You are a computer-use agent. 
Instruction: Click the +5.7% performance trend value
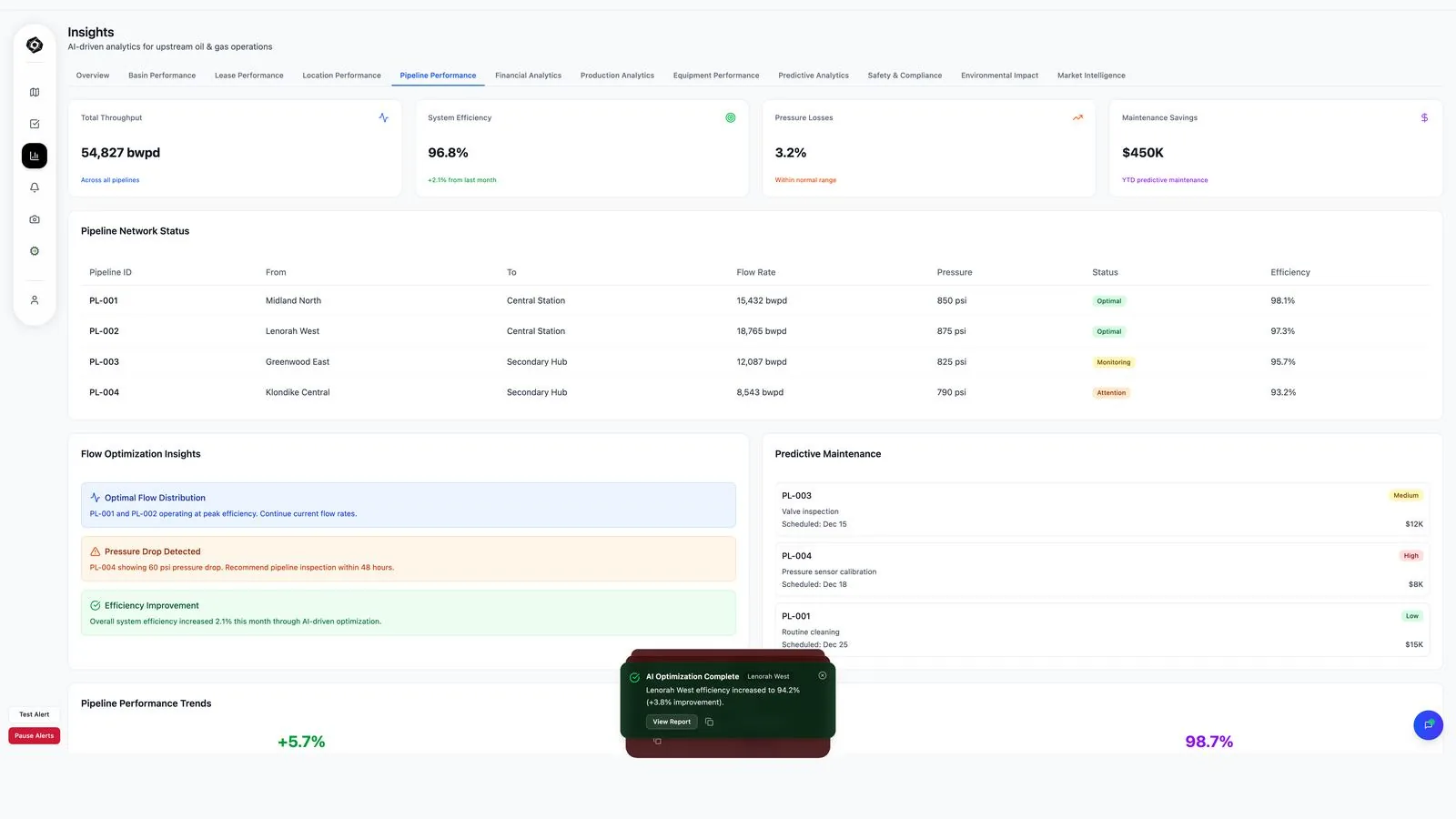coord(301,742)
